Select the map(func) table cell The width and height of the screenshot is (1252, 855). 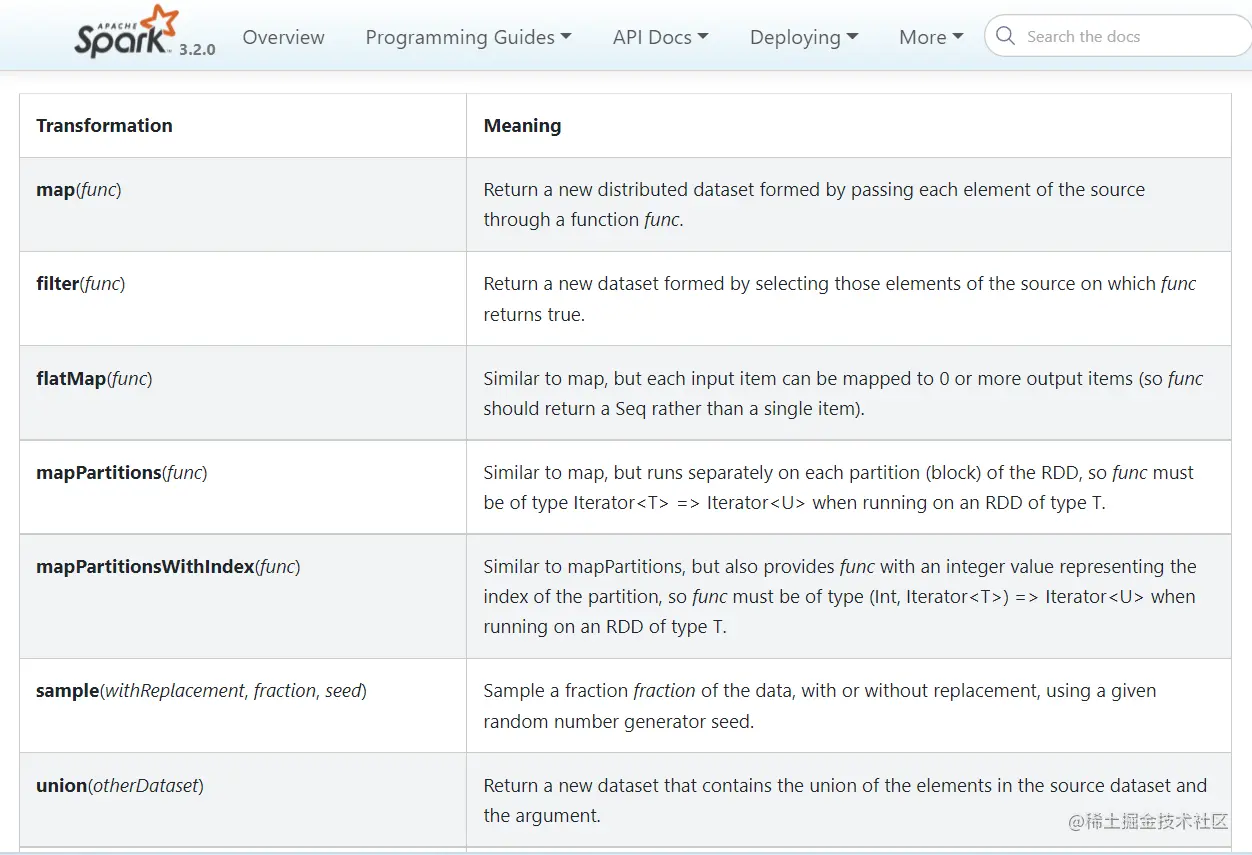[x=78, y=189]
